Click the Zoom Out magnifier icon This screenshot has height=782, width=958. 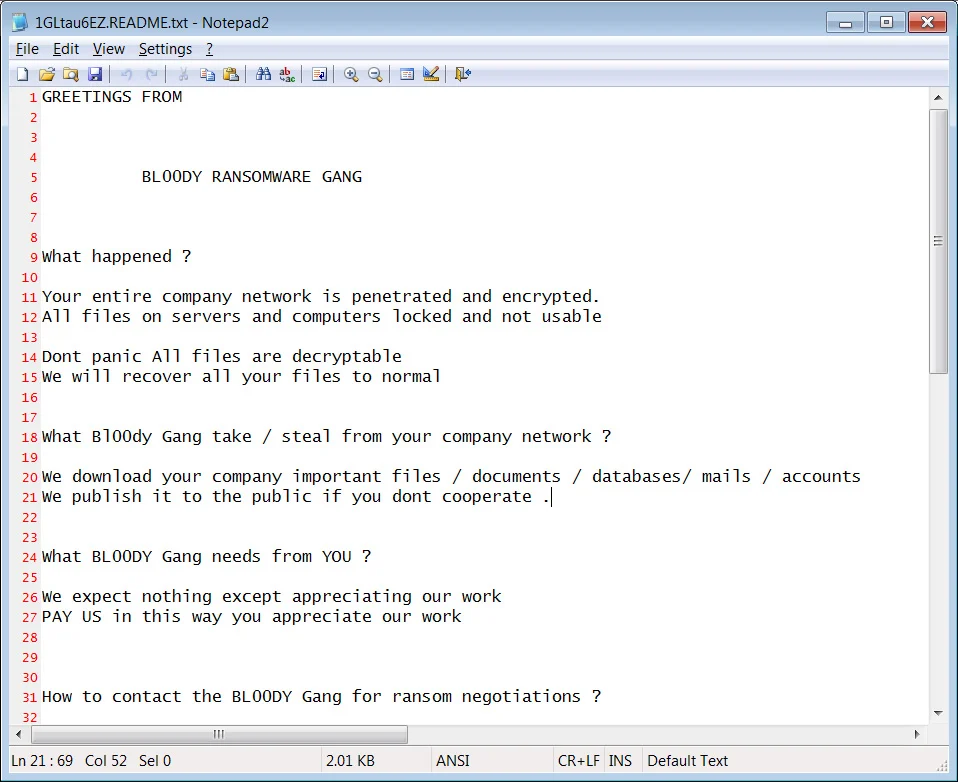tap(375, 74)
